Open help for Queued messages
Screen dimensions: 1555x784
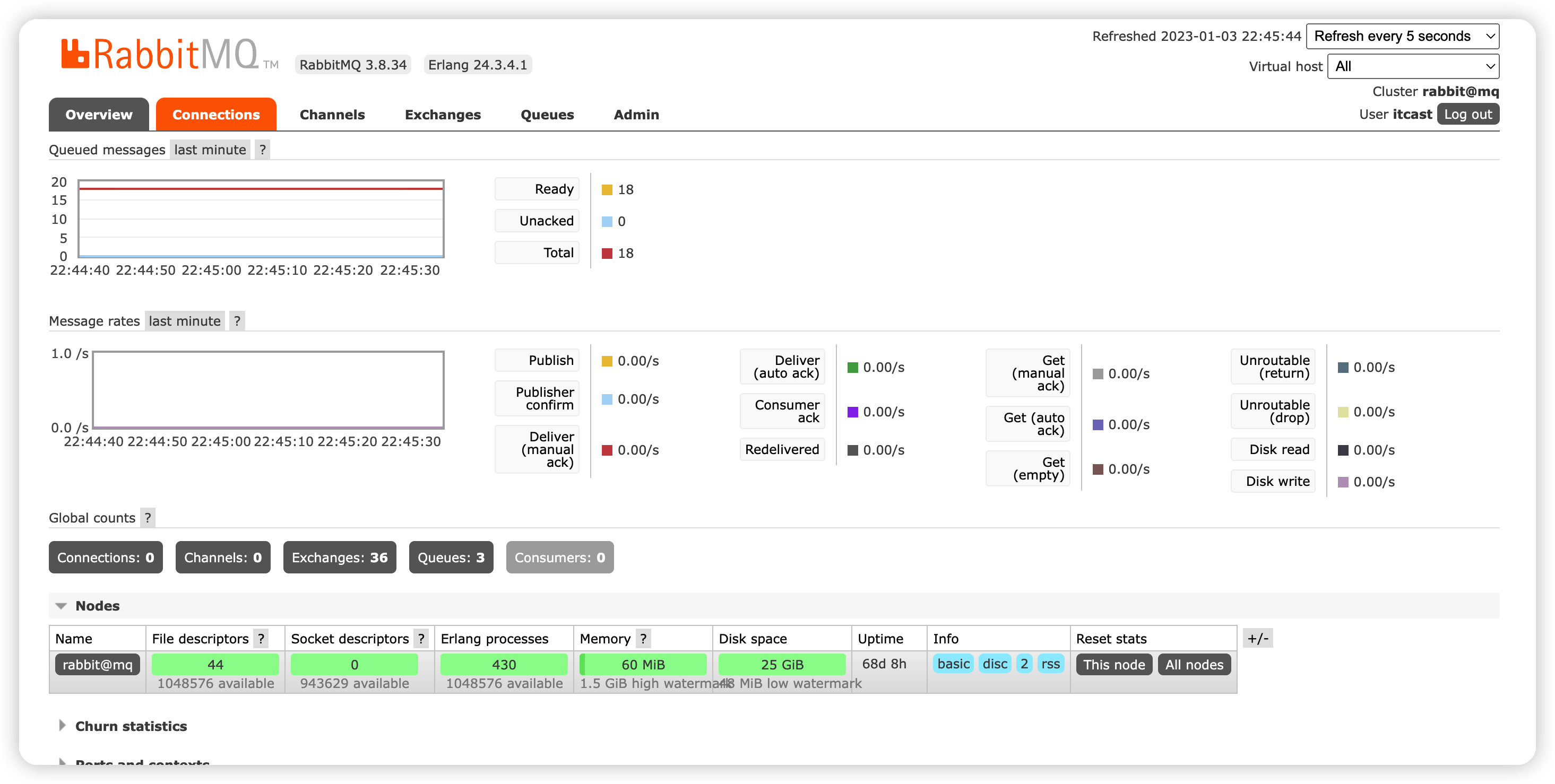(262, 150)
